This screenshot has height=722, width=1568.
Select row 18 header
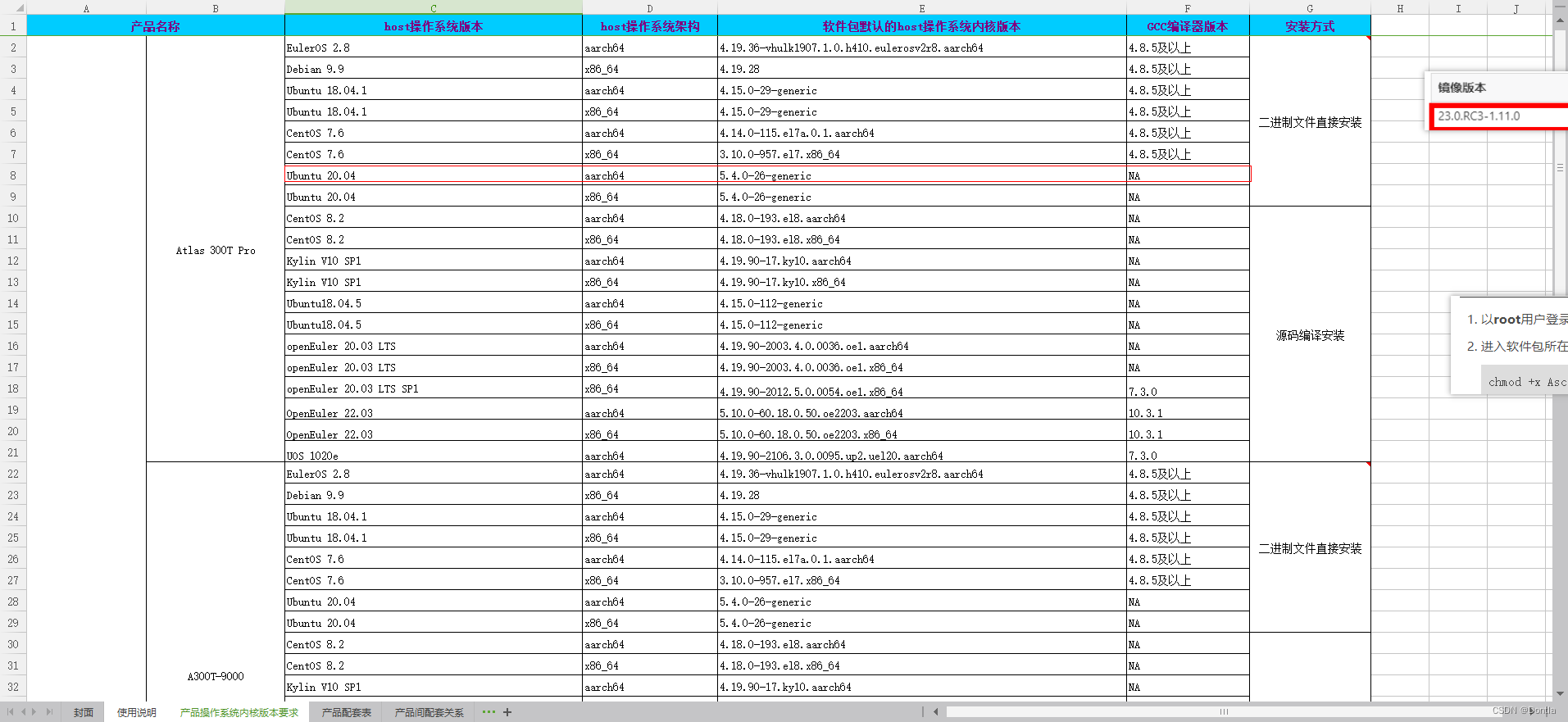[13, 388]
